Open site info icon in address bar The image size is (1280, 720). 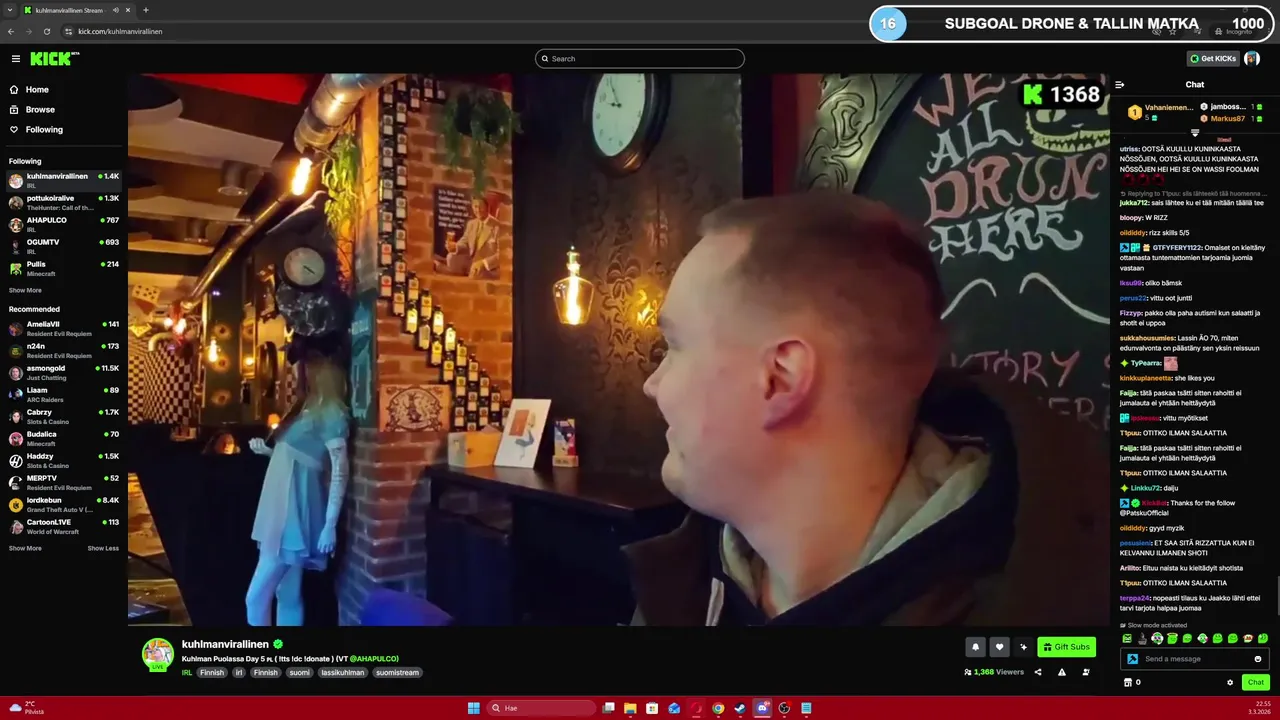[68, 31]
